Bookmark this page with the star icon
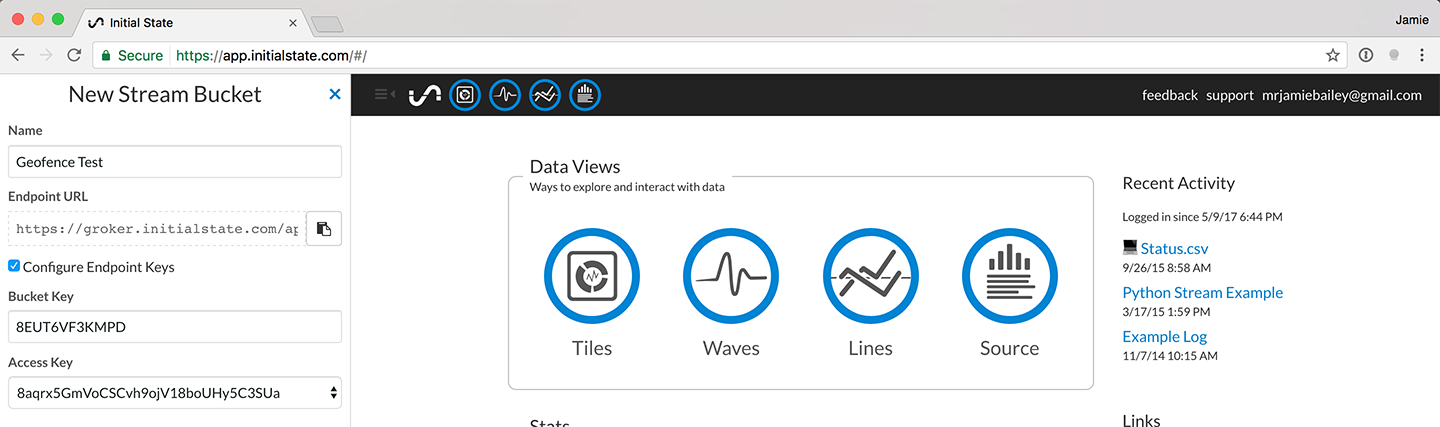The image size is (1440, 427). click(1332, 56)
